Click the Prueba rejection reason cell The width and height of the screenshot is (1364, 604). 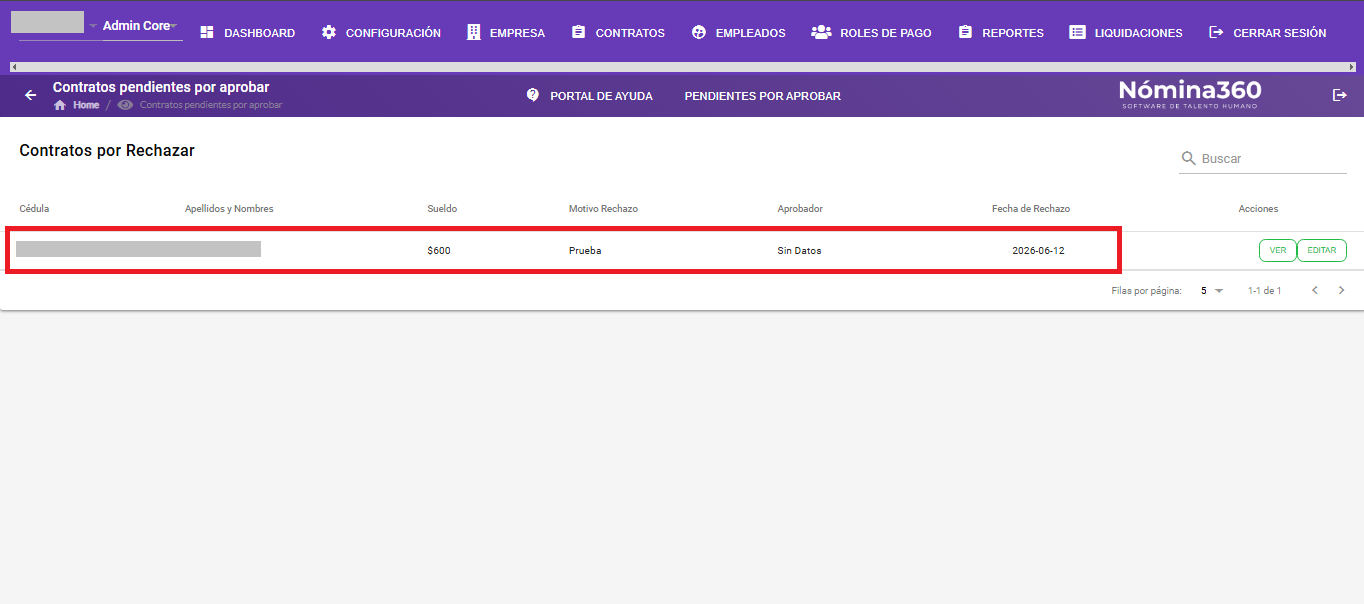coord(585,251)
